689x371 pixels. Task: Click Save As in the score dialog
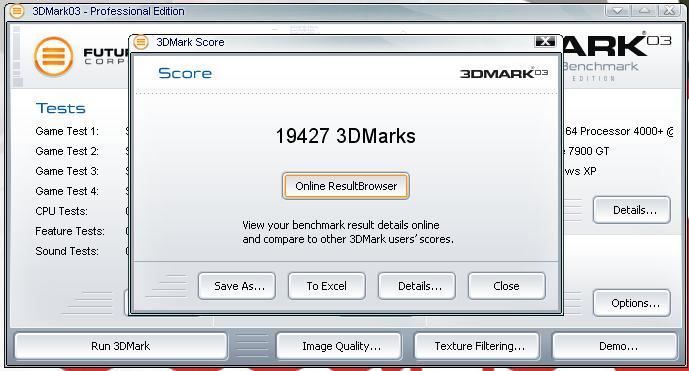(x=237, y=286)
